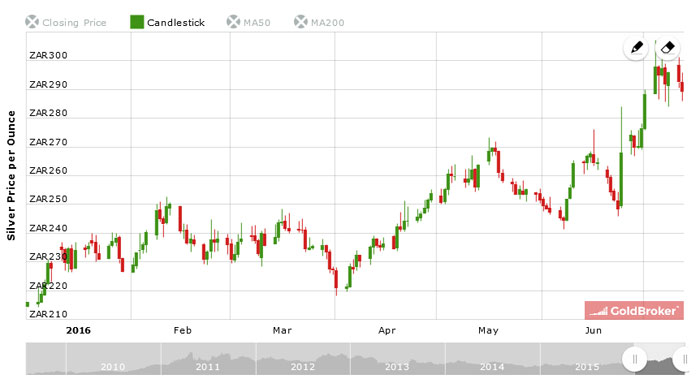
Task: Select the pencil draw tool
Action: 636,48
